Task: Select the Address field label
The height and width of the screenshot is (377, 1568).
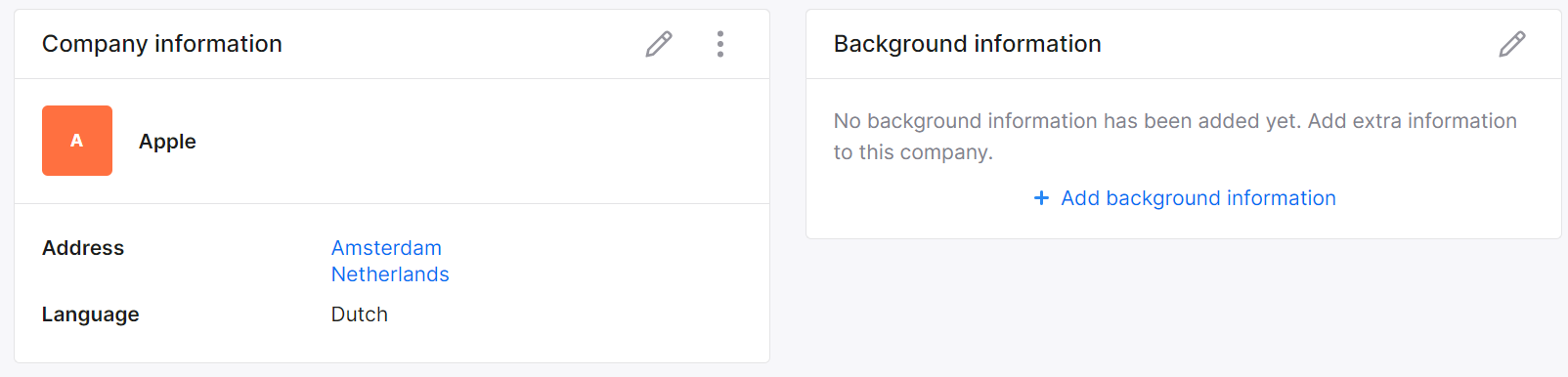Action: (x=83, y=248)
